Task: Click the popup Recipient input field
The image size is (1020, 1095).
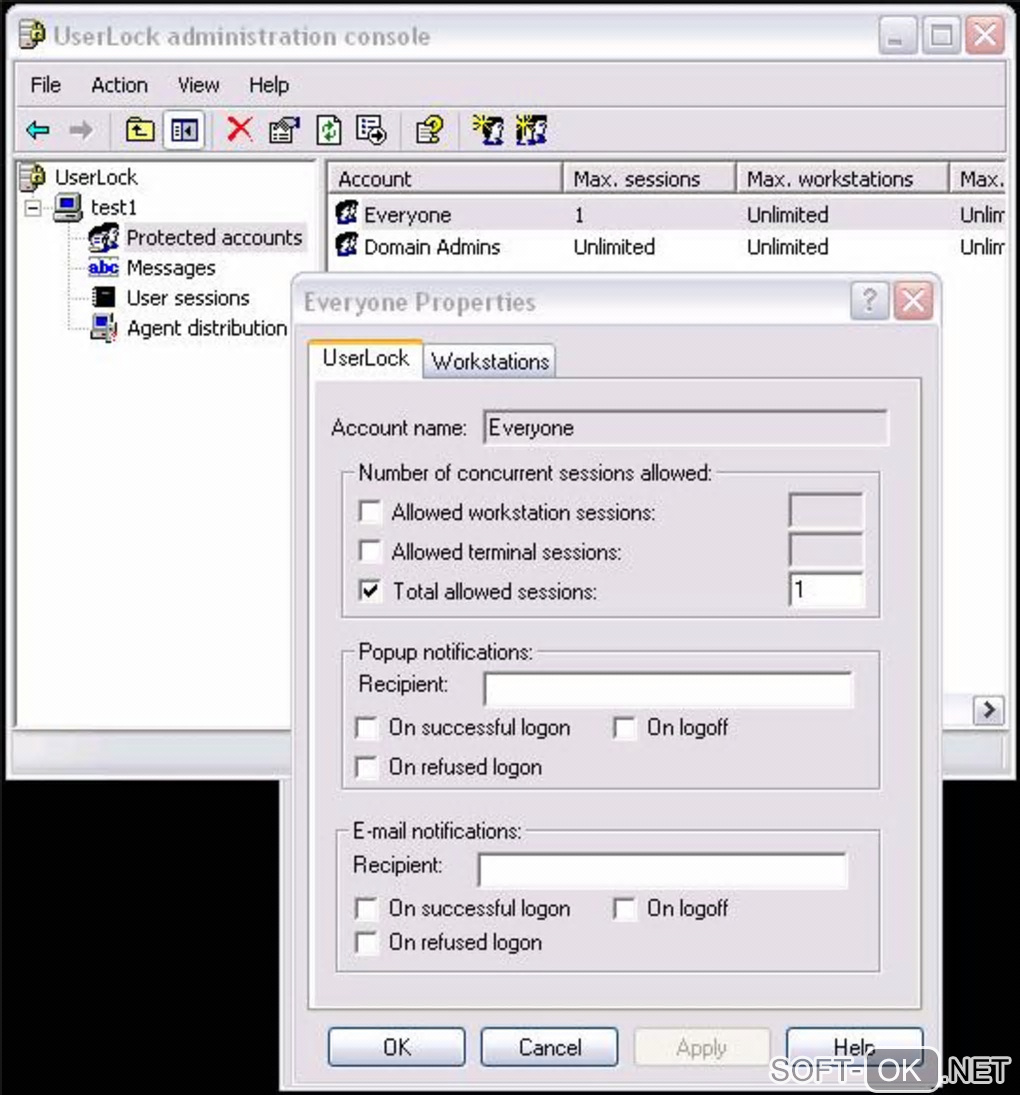Action: pos(667,689)
